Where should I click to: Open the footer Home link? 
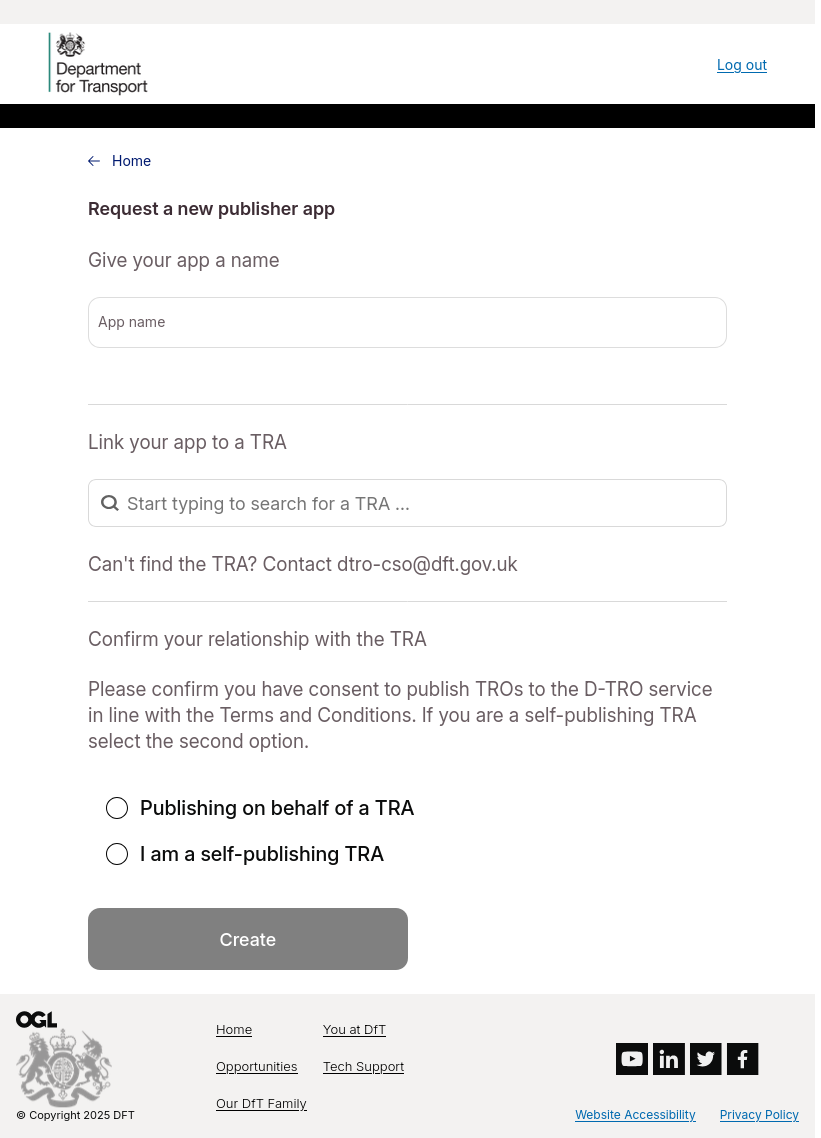[x=234, y=1030]
